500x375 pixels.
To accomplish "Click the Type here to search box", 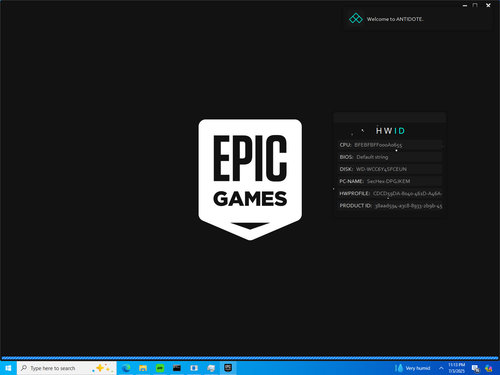I will coord(67,368).
